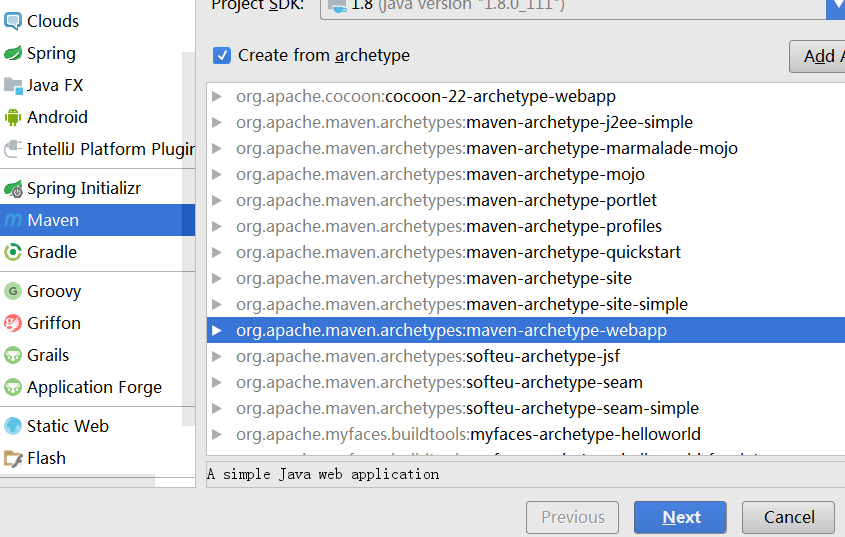The image size is (845, 537).
Task: Click the Java FX folder icon
Action: click(x=12, y=85)
